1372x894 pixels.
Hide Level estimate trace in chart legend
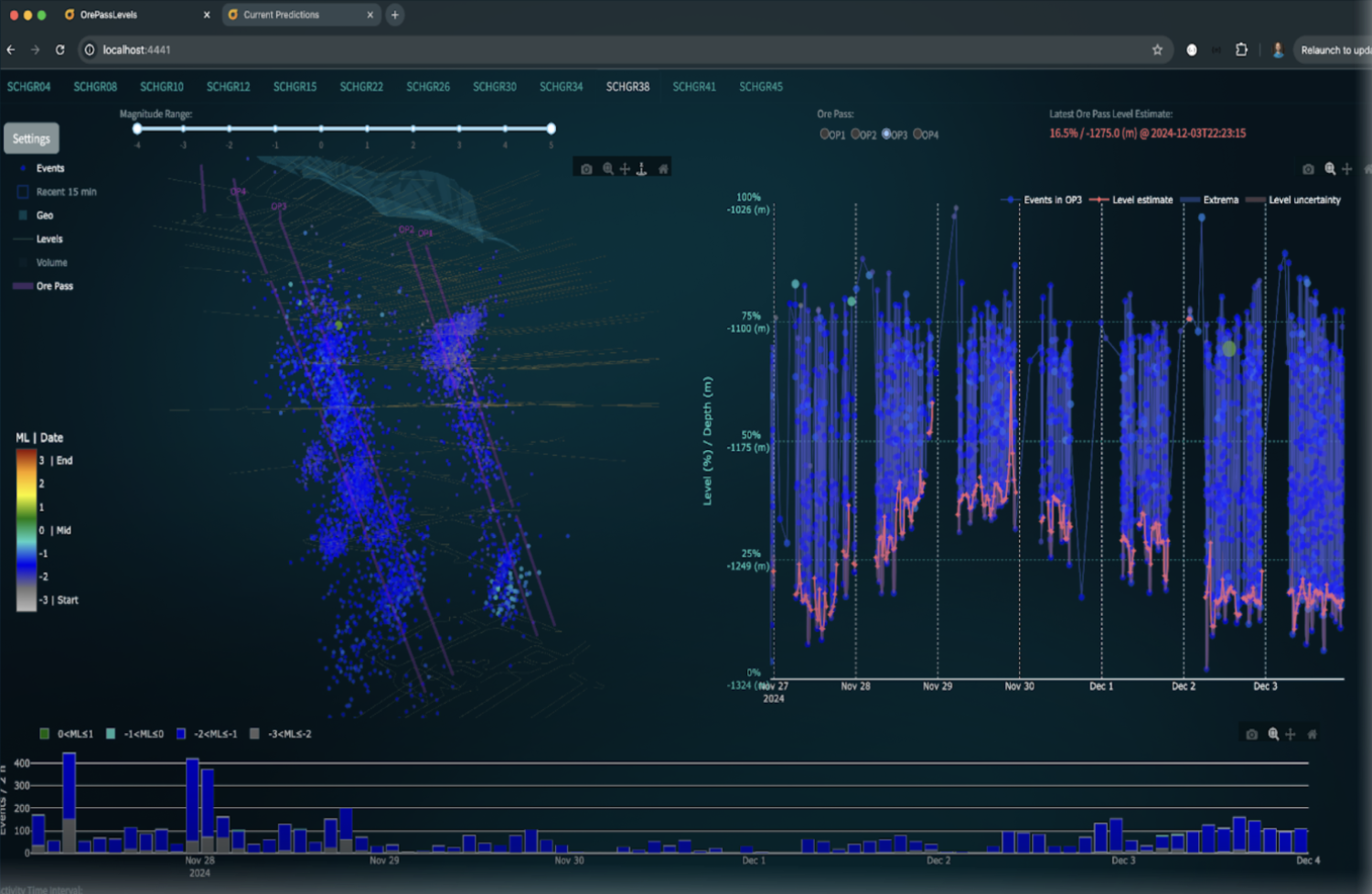[1131, 199]
